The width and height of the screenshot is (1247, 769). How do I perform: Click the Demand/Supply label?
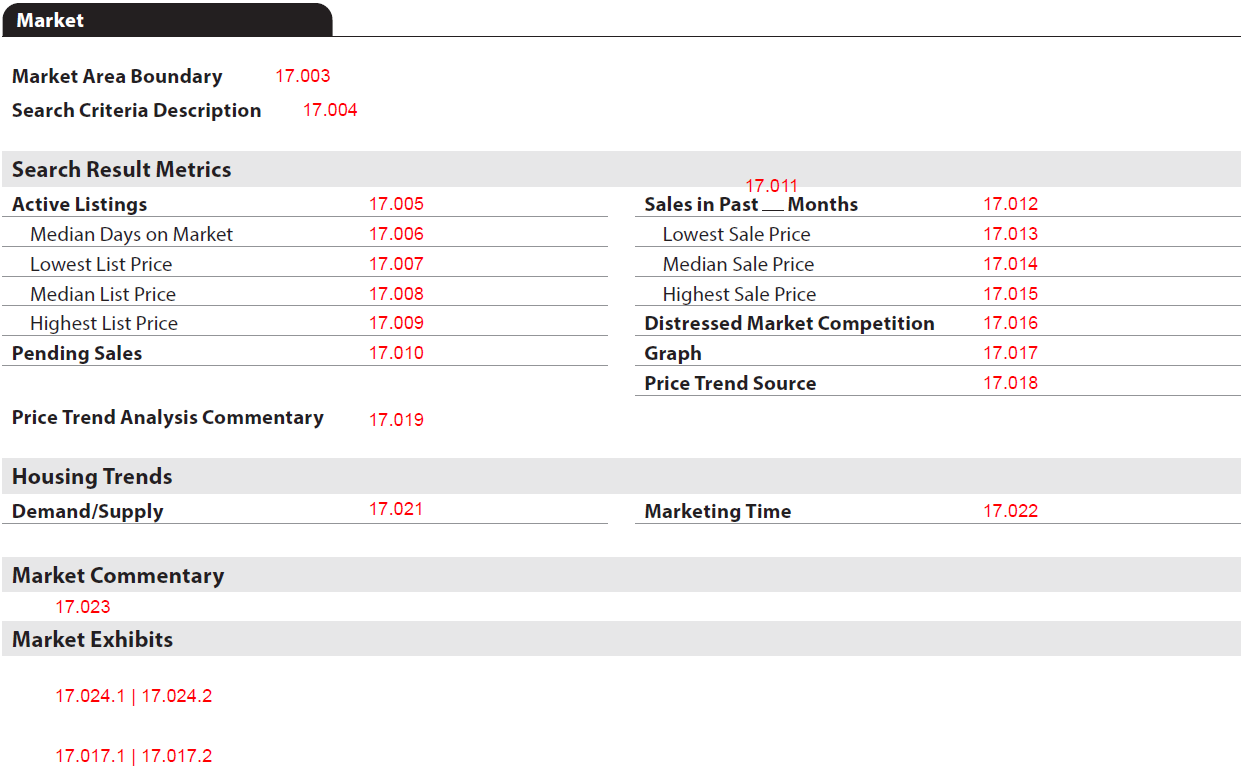(87, 512)
